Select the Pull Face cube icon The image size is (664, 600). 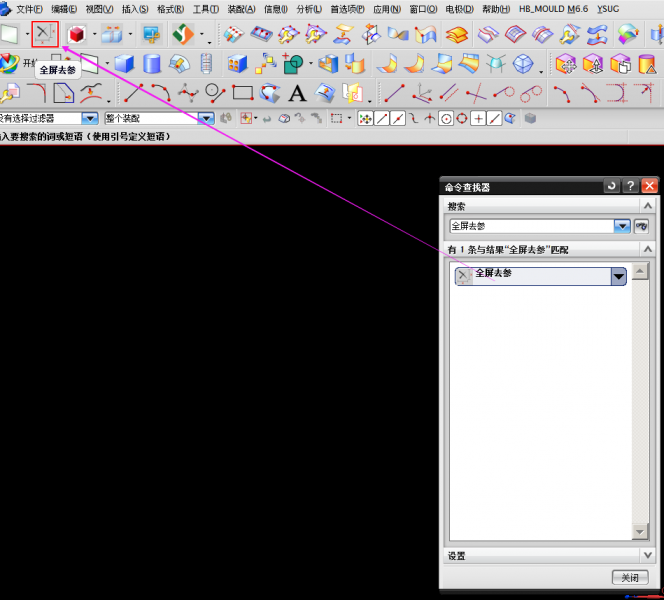pyautogui.click(x=593, y=64)
